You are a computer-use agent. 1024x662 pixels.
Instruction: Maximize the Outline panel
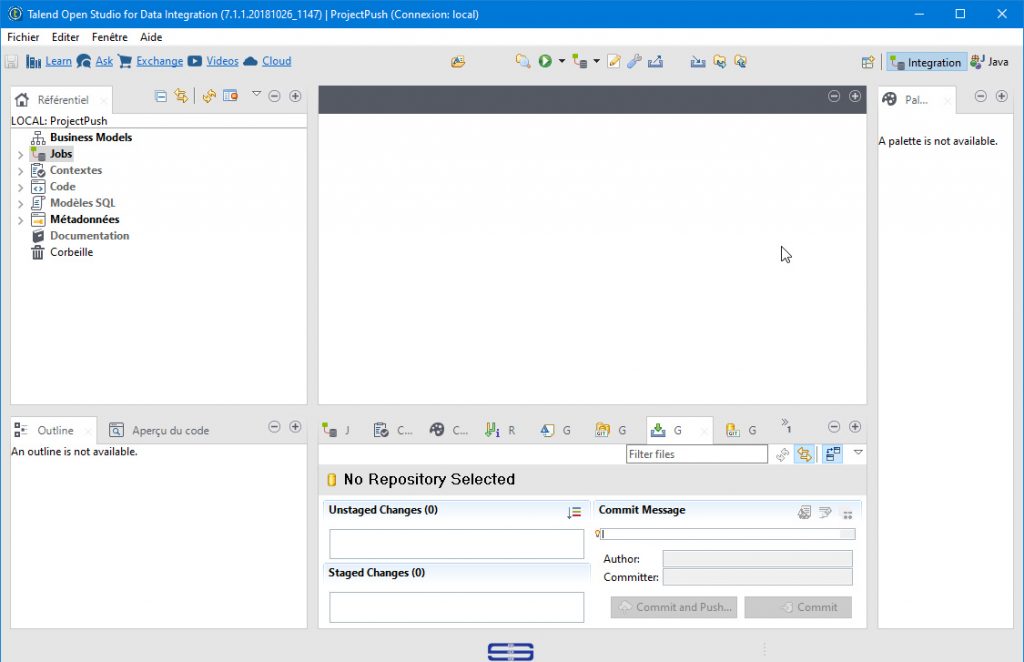[295, 426]
